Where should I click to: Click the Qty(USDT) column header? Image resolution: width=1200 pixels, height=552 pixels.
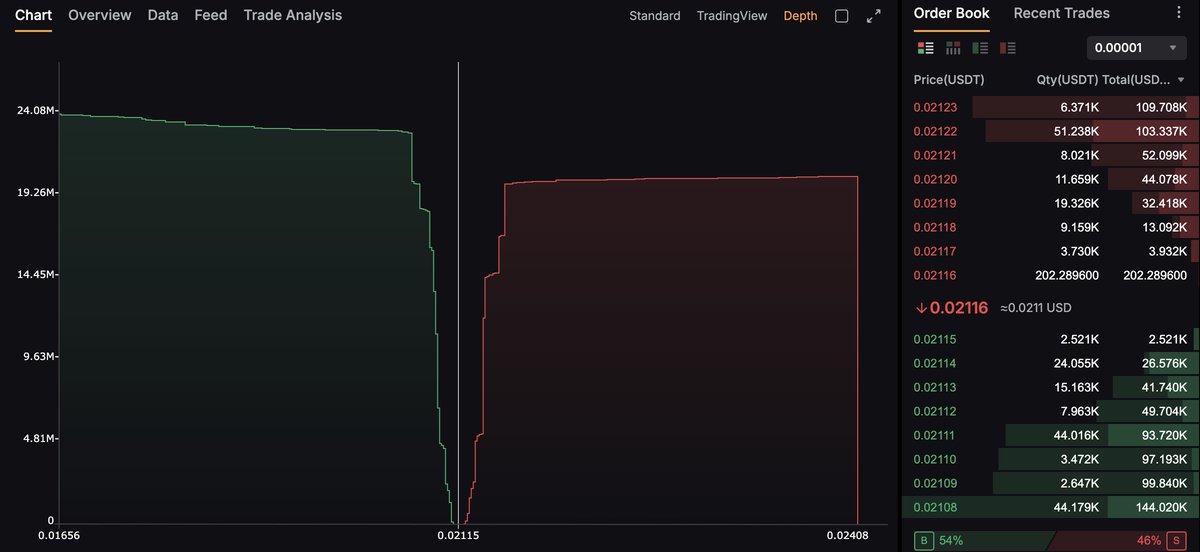1067,79
